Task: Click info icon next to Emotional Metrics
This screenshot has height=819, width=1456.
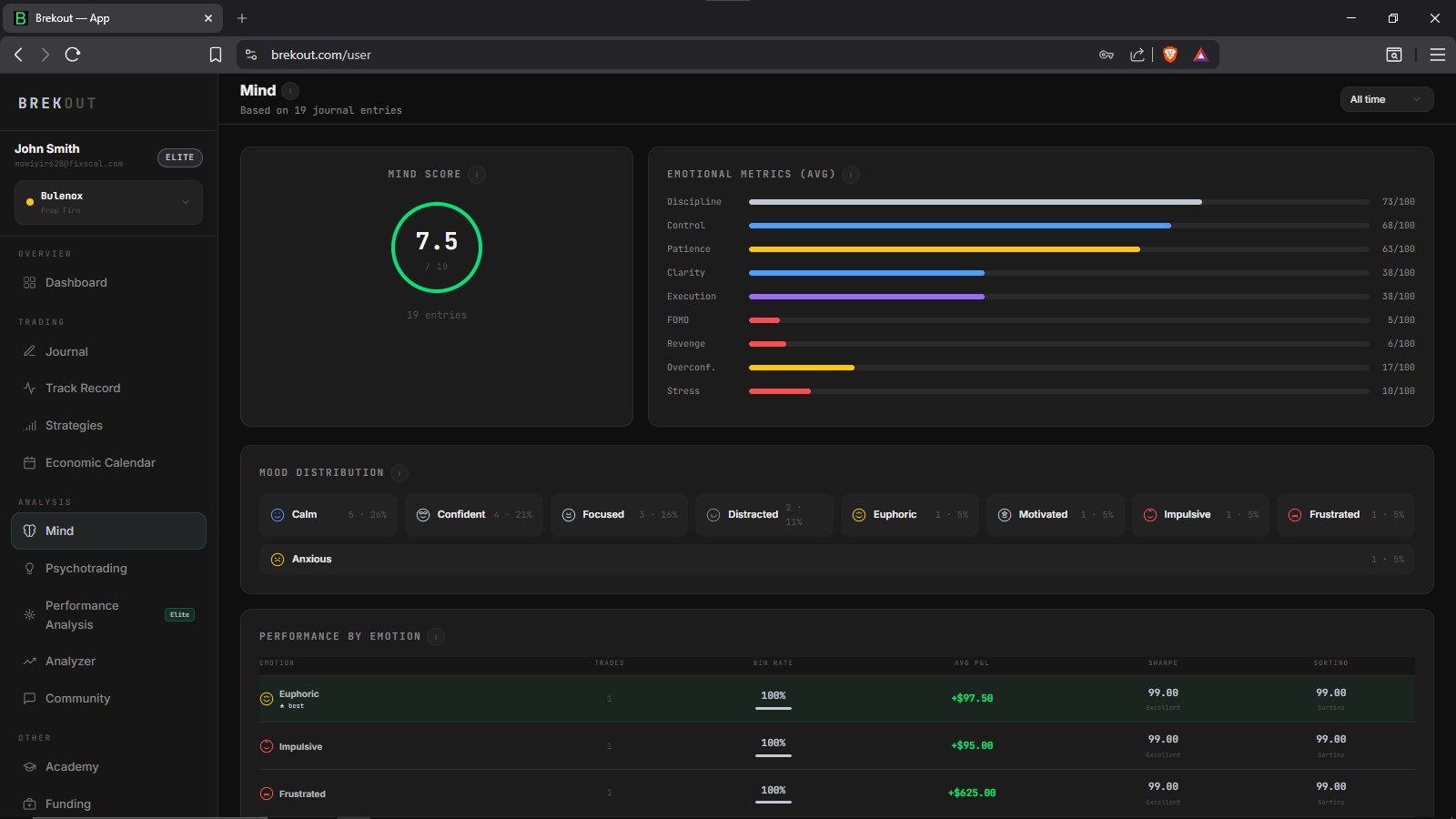Action: [851, 174]
